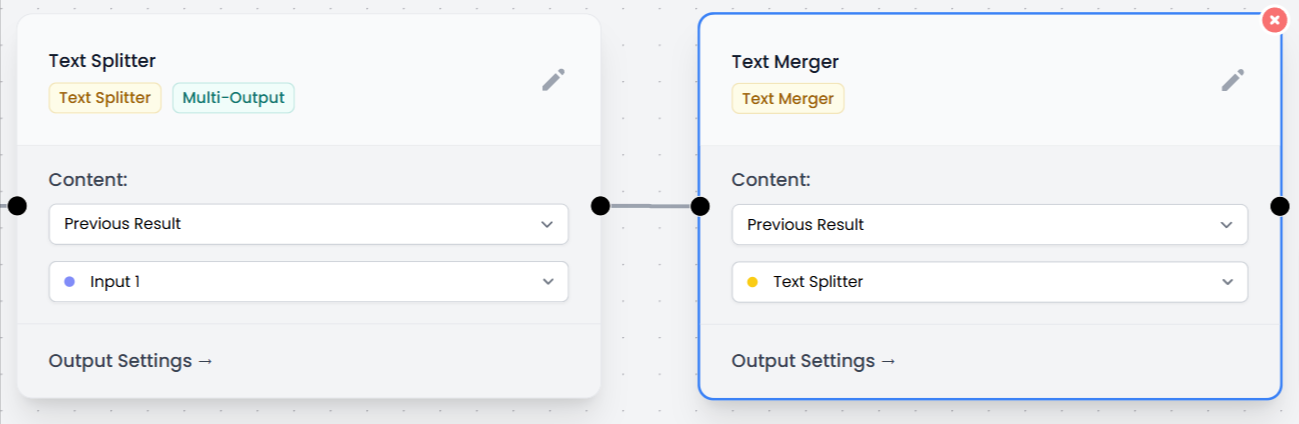This screenshot has width=1299, height=424.
Task: Click the Text Merger node's right output port
Action: (1280, 206)
